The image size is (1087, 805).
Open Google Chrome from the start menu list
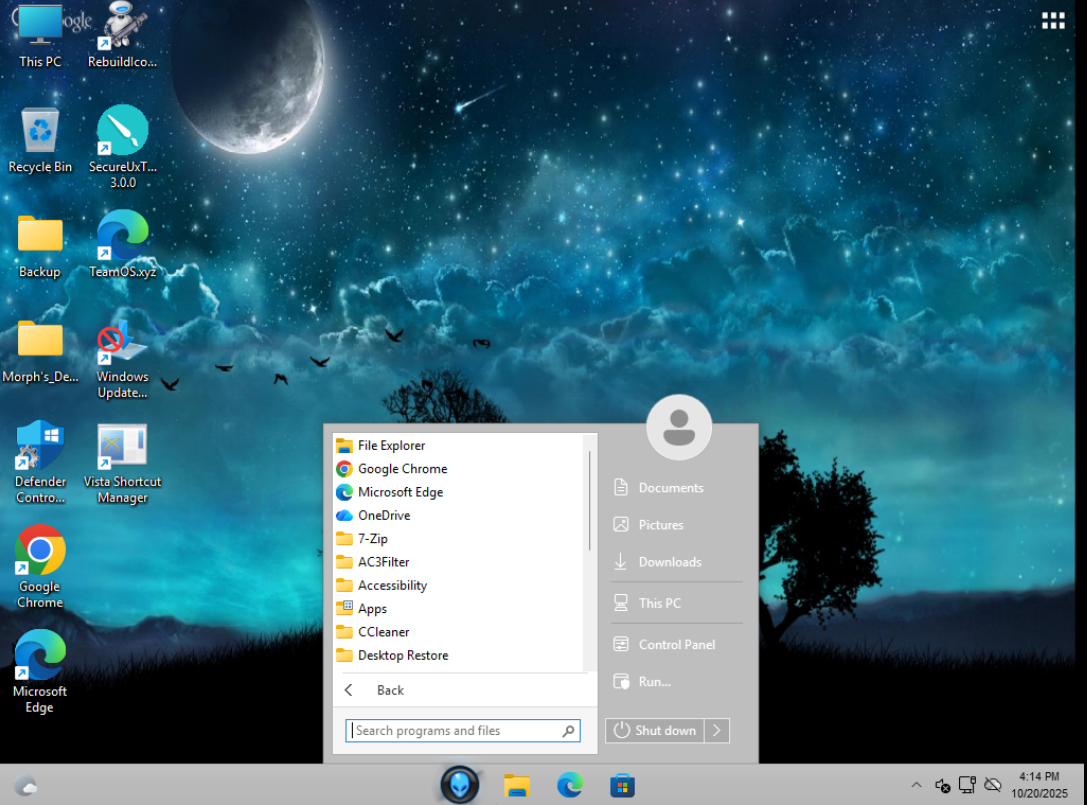tap(402, 469)
